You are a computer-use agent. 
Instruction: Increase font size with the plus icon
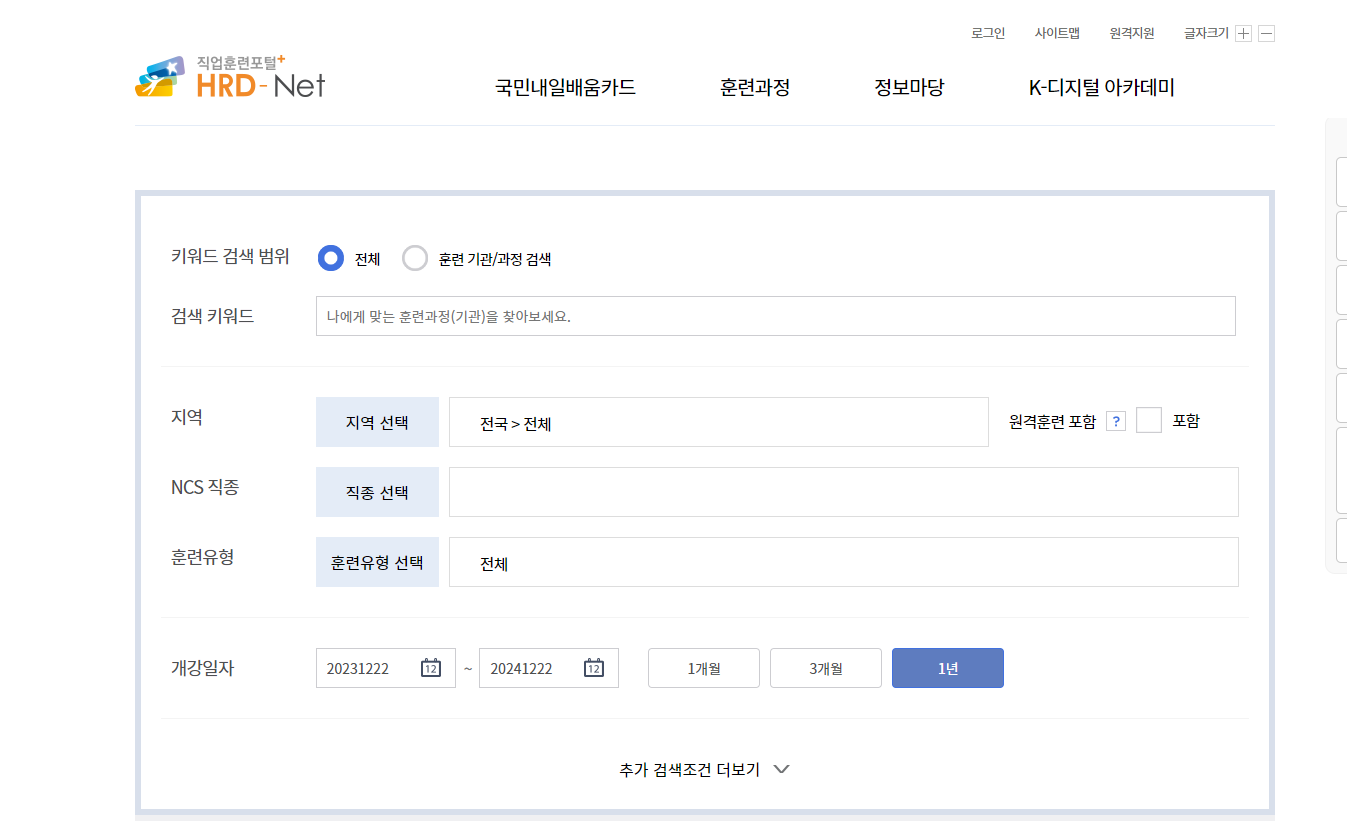[x=1243, y=33]
